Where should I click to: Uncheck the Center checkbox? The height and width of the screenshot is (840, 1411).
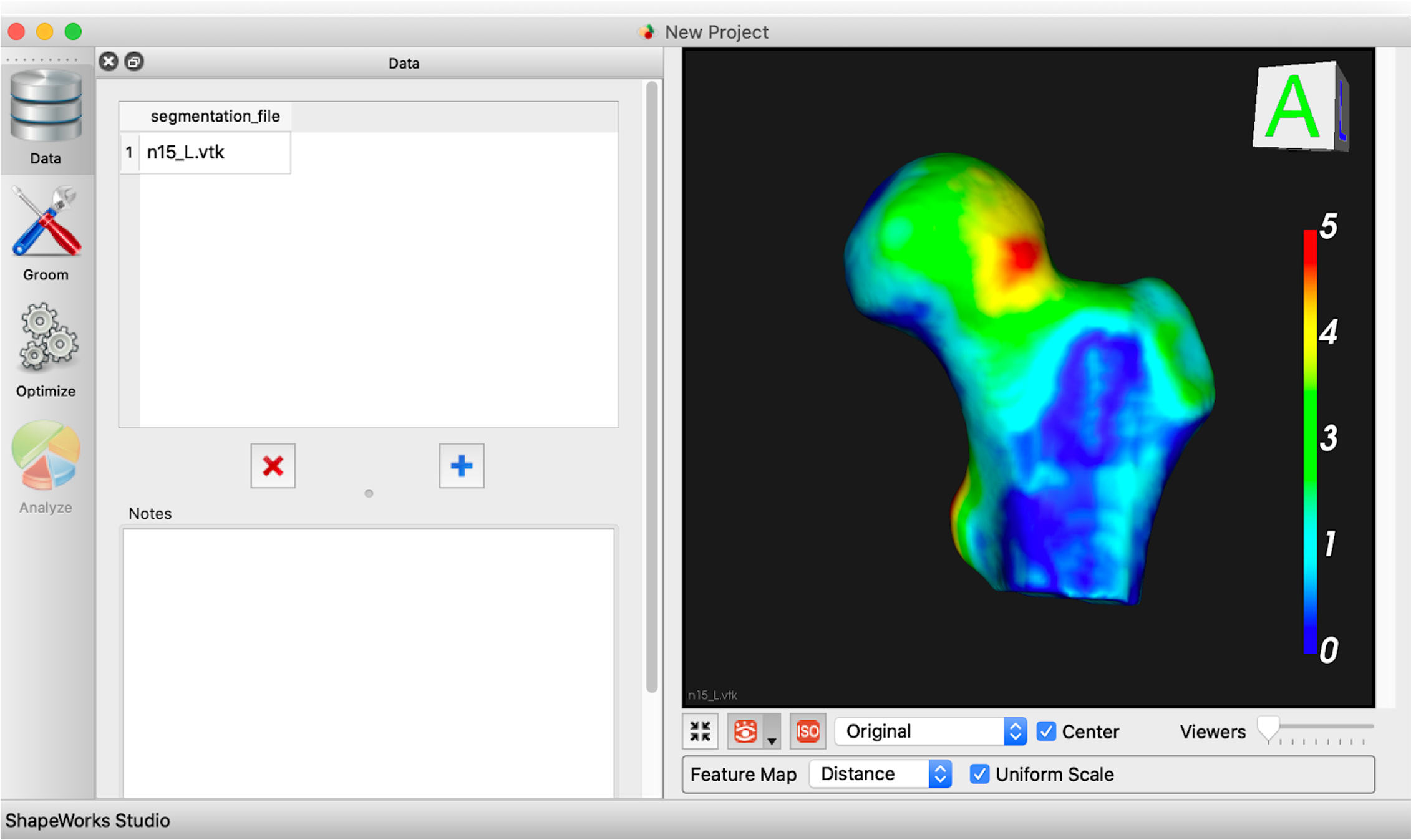1046,731
